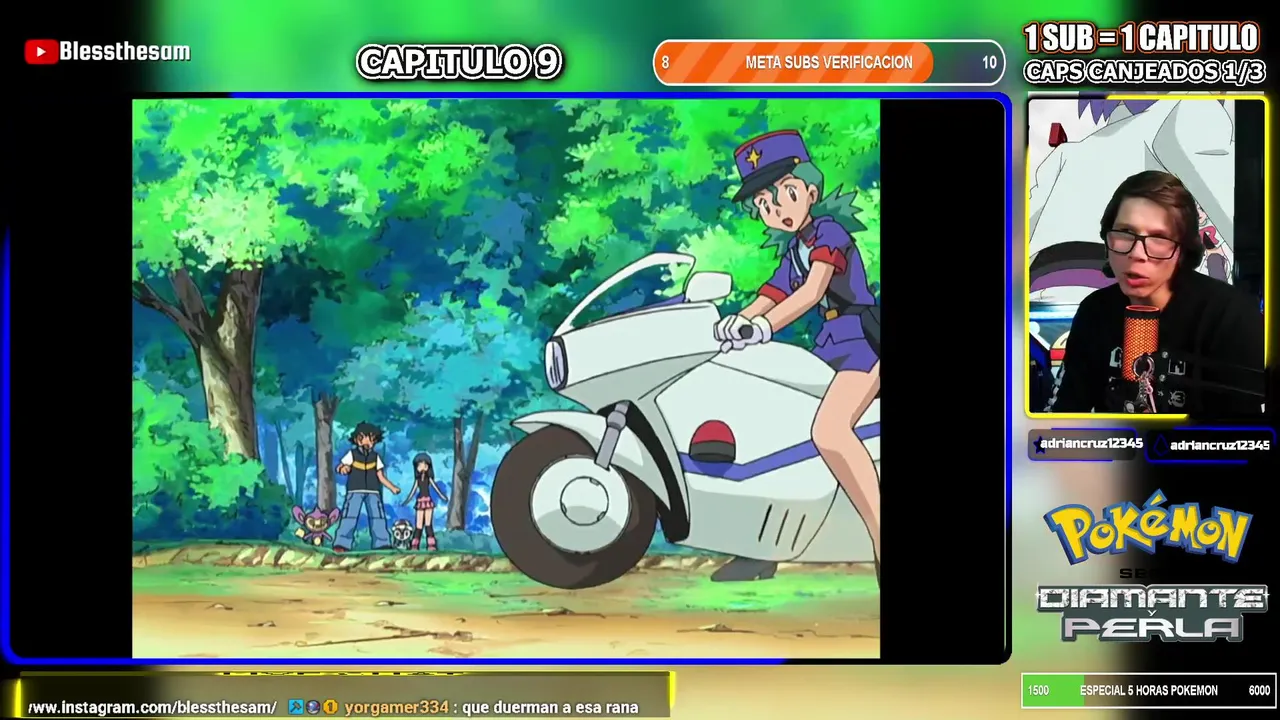The height and width of the screenshot is (720, 1280).
Task: Click the 6000 value on the goal bar
Action: coord(1259,691)
